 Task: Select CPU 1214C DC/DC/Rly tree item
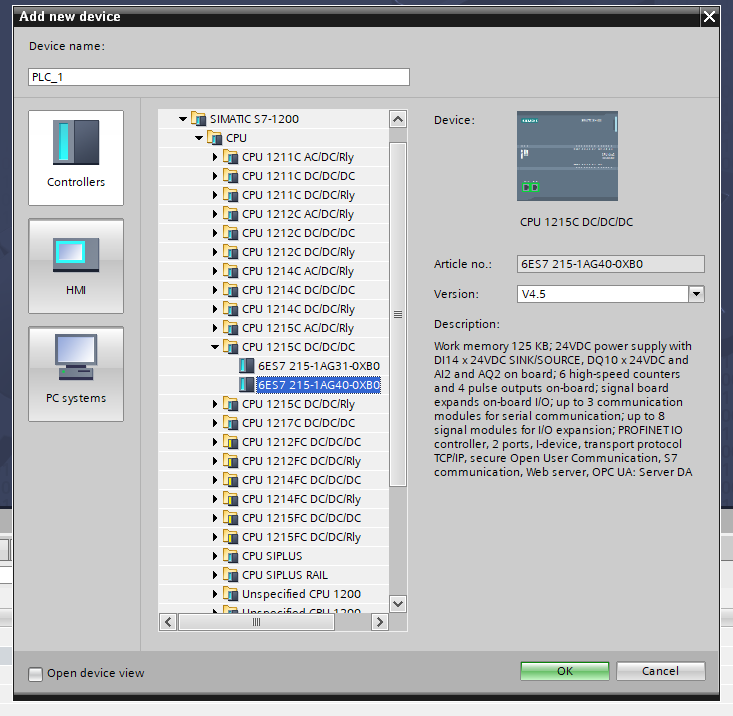point(298,309)
